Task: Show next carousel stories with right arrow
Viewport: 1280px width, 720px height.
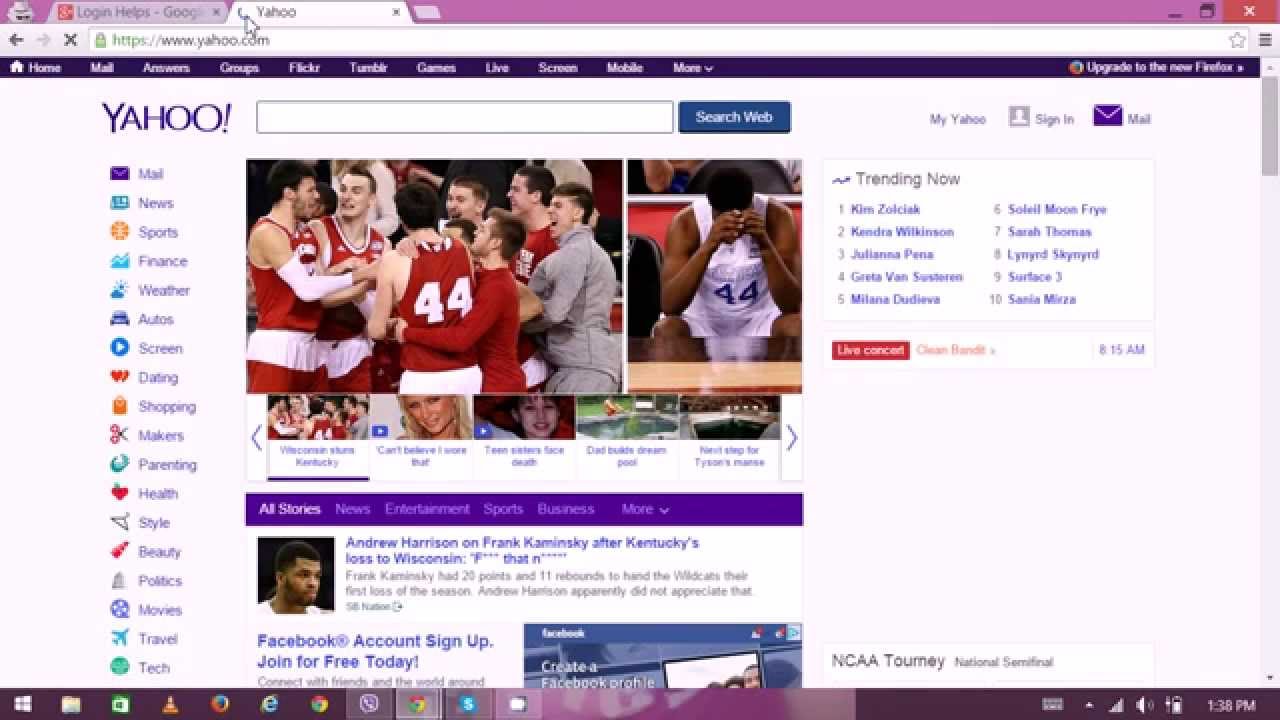Action: pyautogui.click(x=791, y=438)
